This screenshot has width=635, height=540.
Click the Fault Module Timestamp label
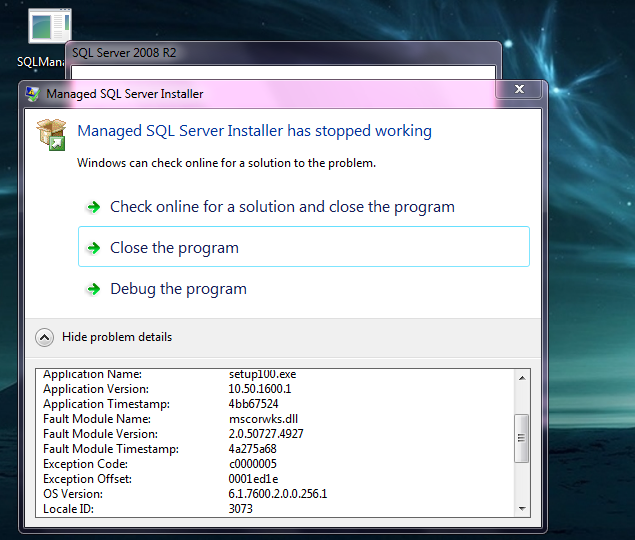coord(111,449)
